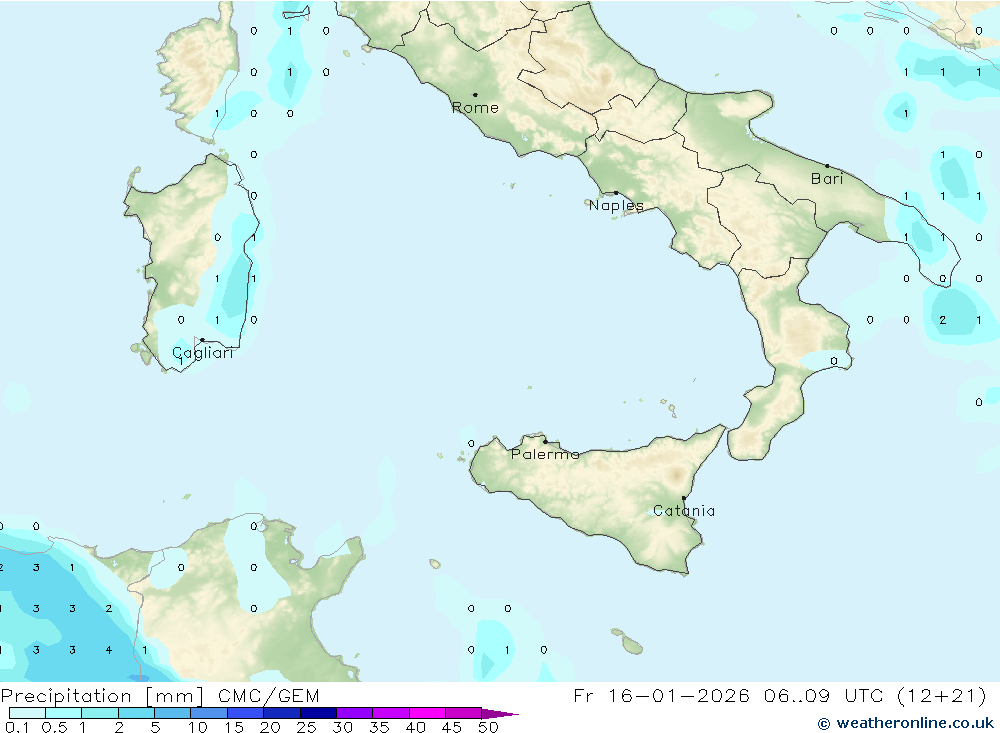The image size is (1000, 733).
Task: Click the legend scale label 0.5
Action: pos(54,727)
